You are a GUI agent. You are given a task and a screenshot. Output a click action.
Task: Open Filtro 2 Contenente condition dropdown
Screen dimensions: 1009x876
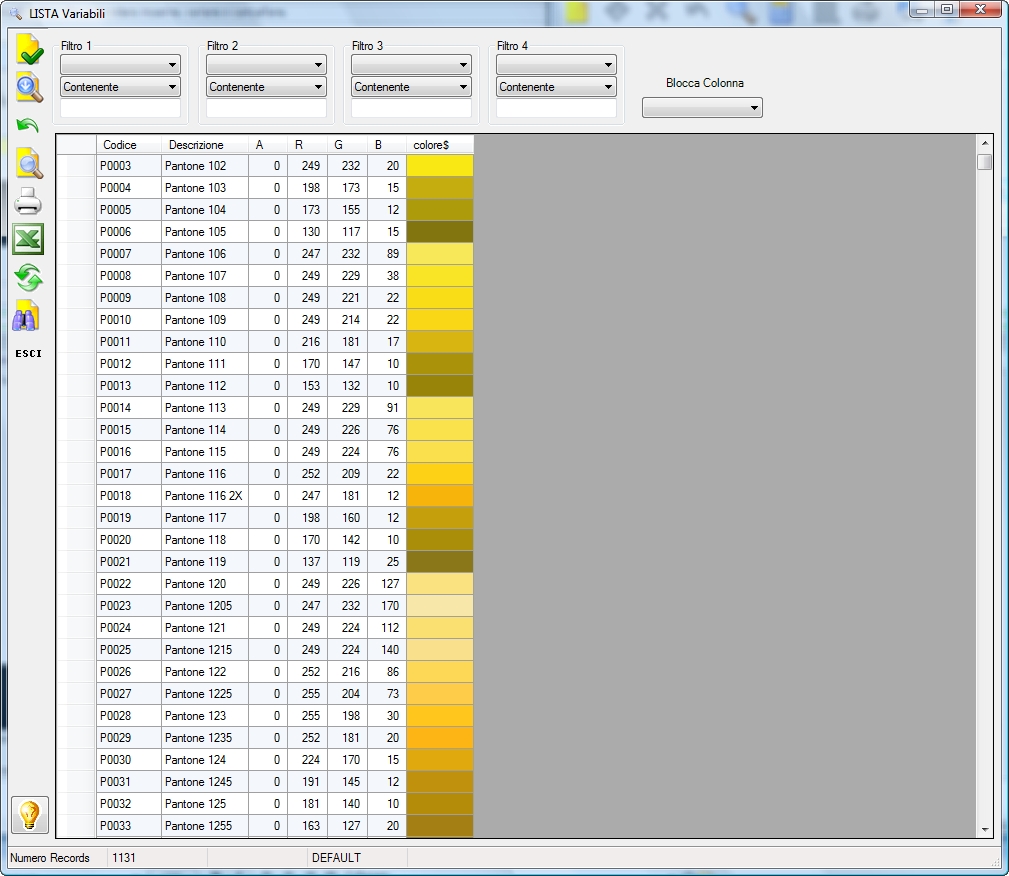pyautogui.click(x=266, y=86)
